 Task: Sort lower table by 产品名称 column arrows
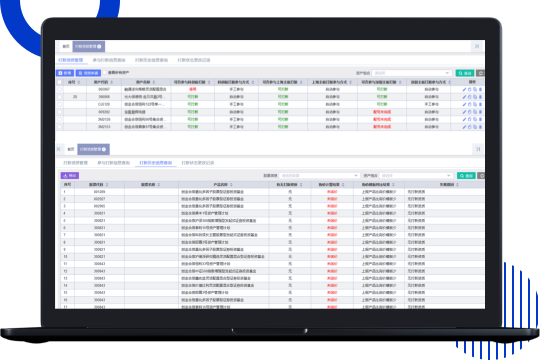(231, 185)
